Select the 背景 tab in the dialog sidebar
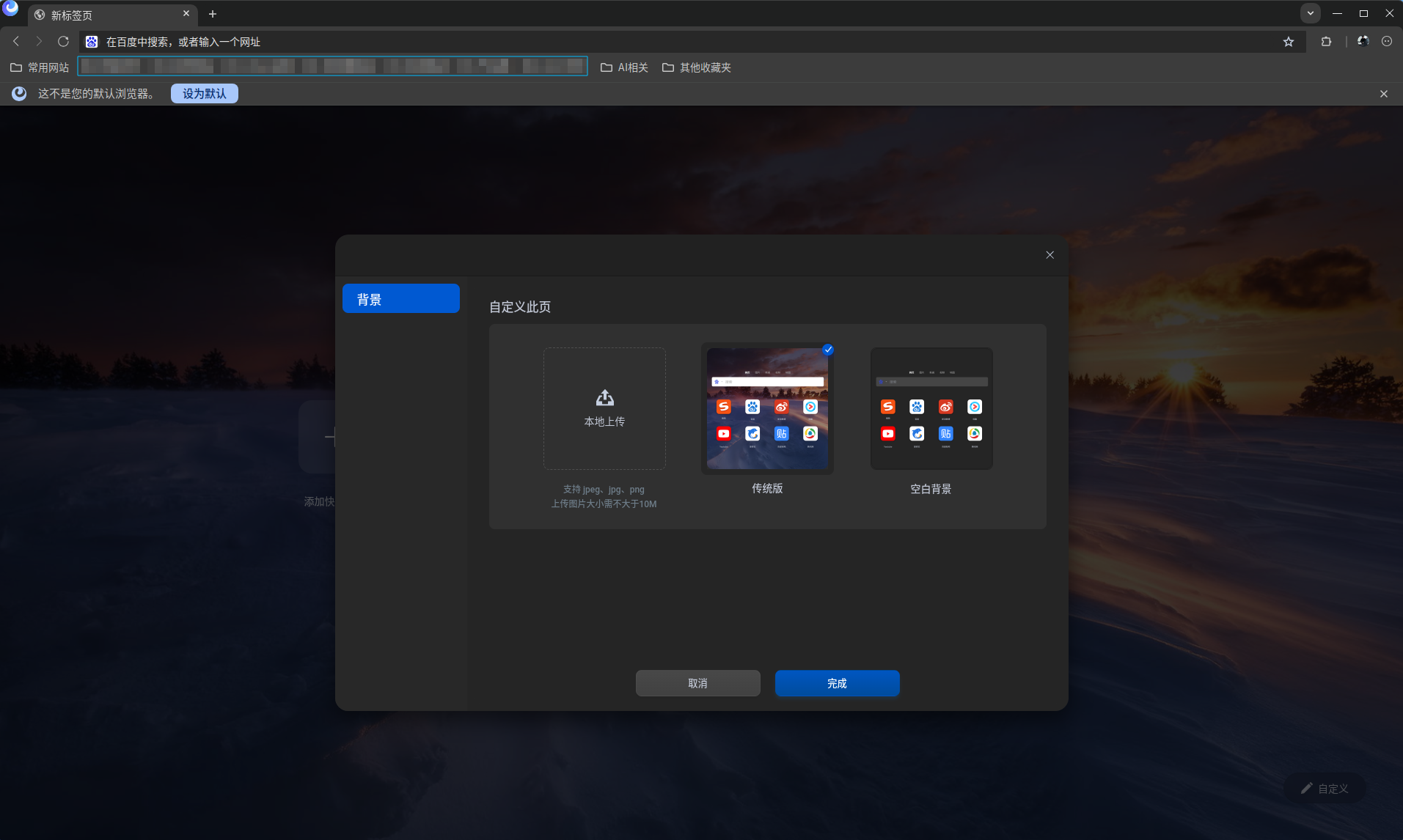Viewport: 1403px width, 840px height. click(x=401, y=299)
